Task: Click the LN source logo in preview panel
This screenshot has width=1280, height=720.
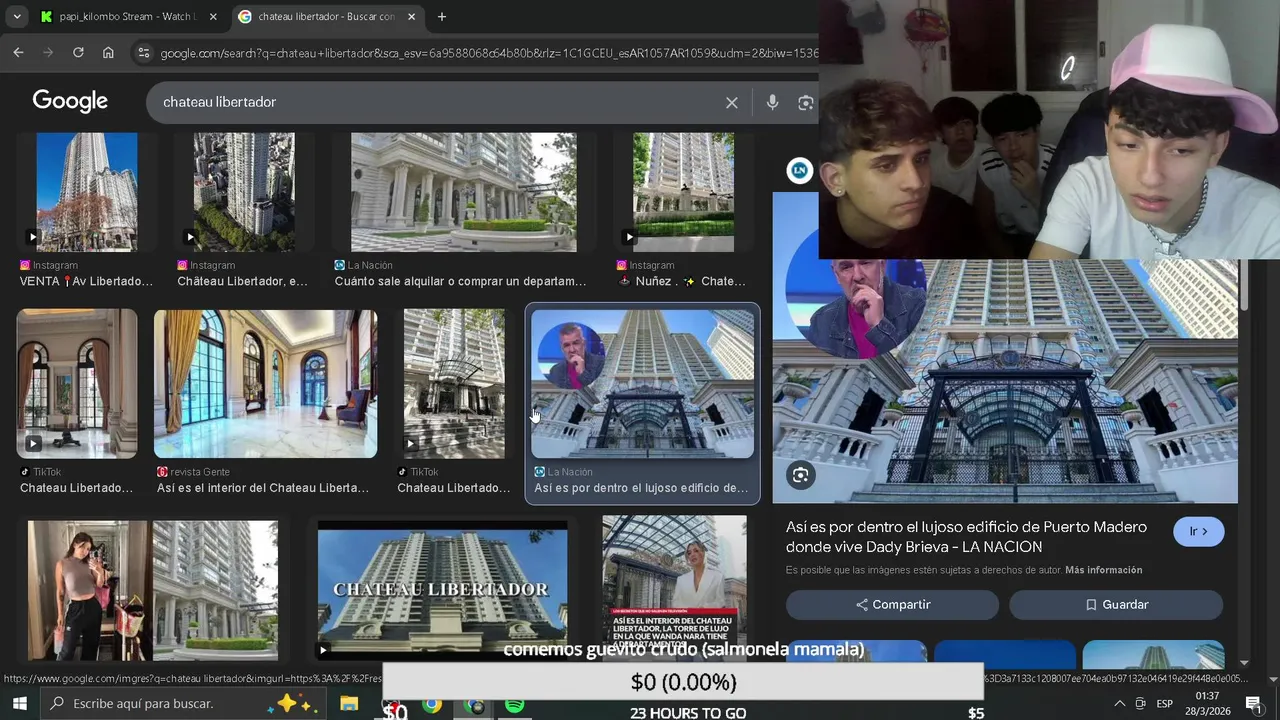Action: coord(799,170)
